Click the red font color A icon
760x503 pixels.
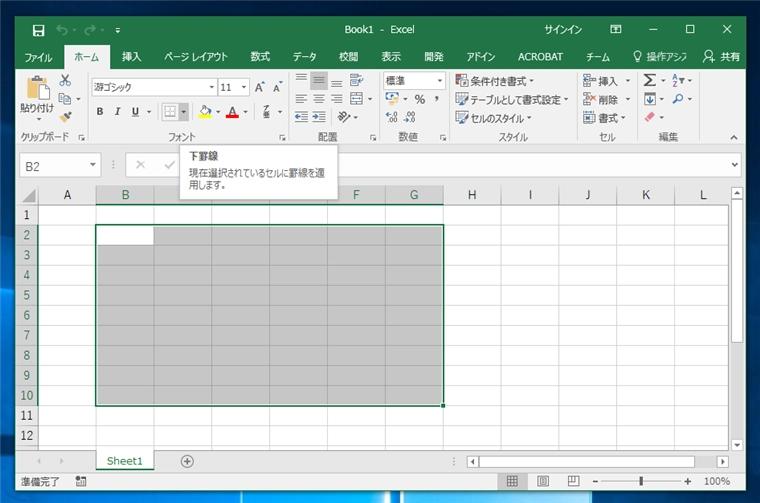232,112
